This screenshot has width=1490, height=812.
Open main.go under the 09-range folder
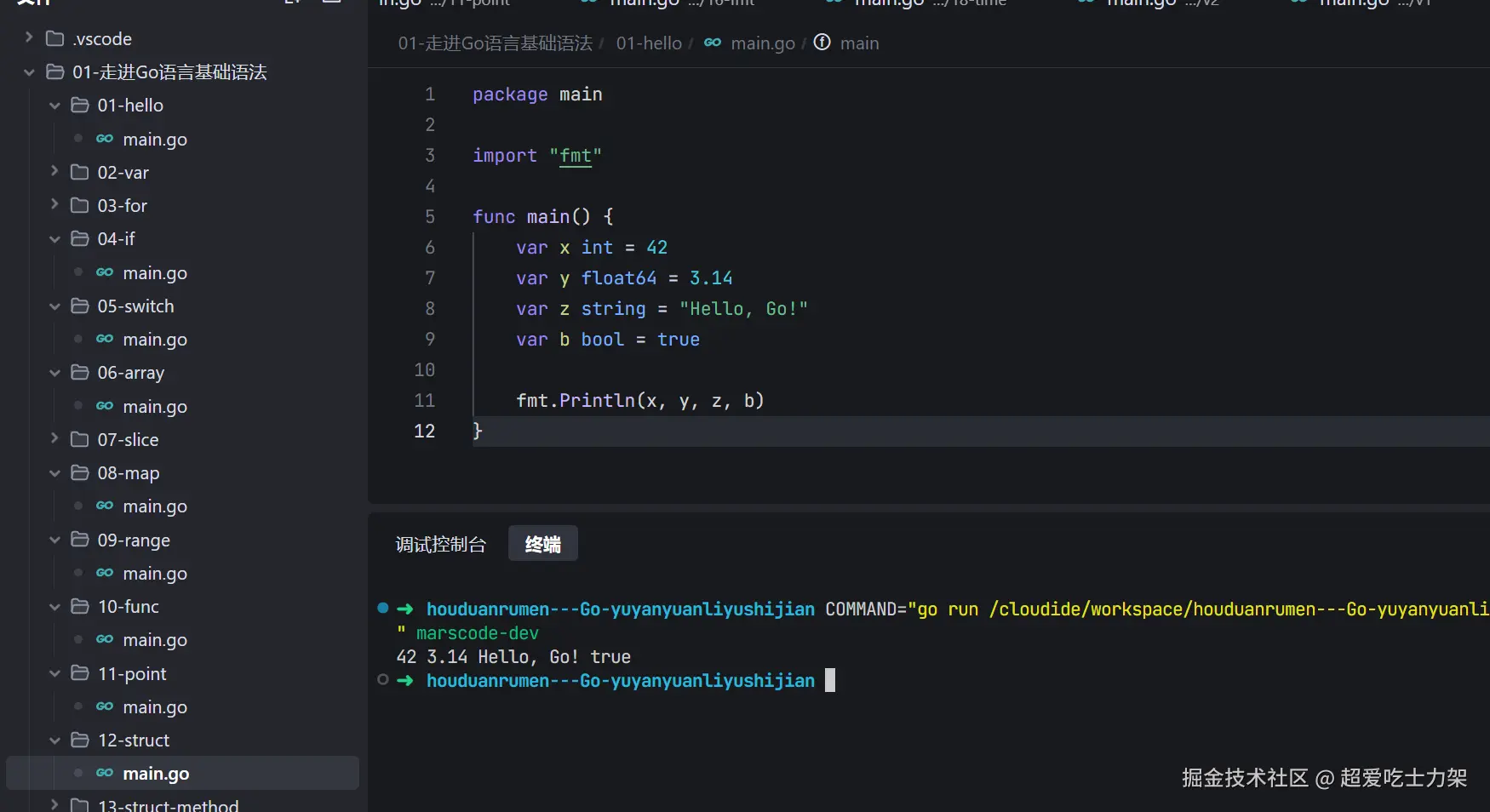tap(154, 574)
